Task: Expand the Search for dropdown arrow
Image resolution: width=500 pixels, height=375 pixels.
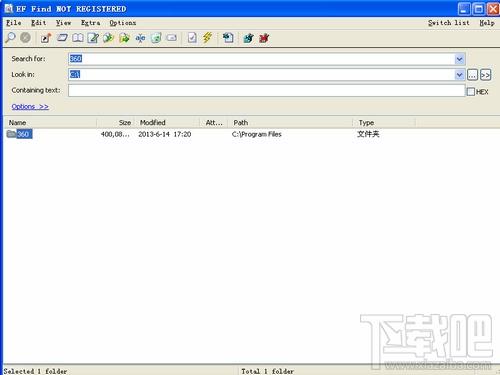Action: pos(459,59)
